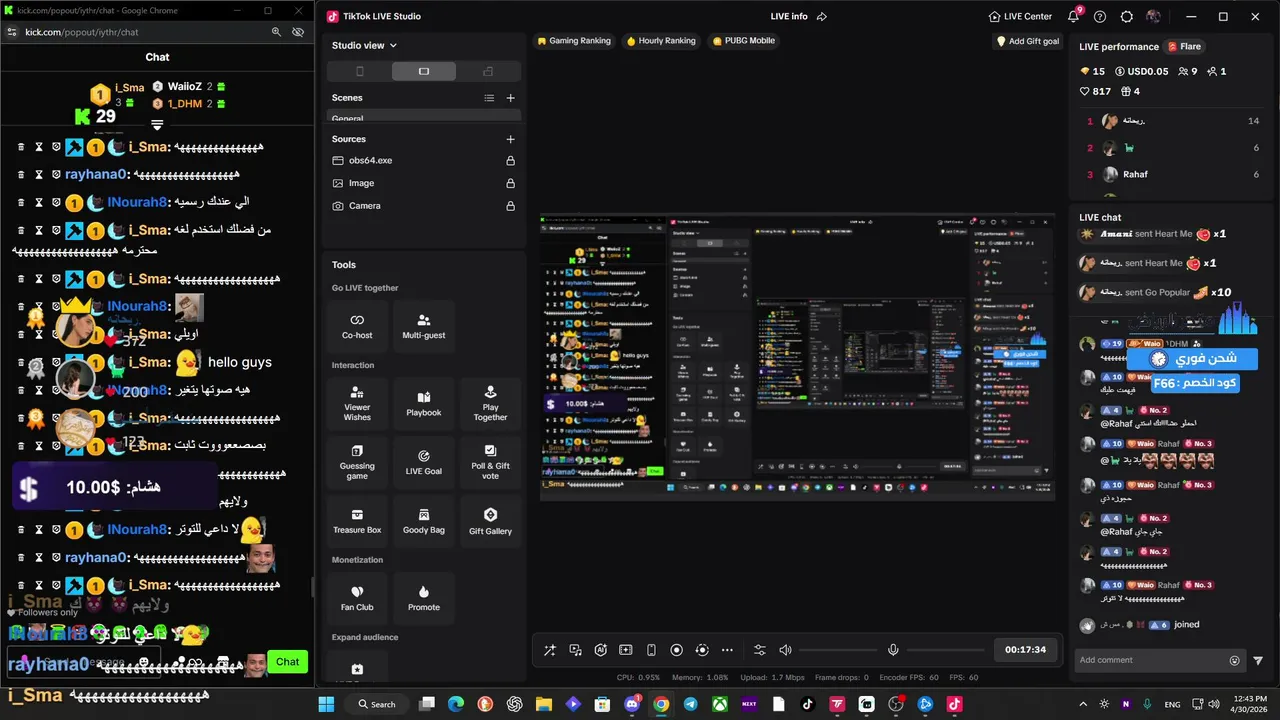The image size is (1280, 720).
Task: Open the LIVE Goal tool
Action: 424,462
